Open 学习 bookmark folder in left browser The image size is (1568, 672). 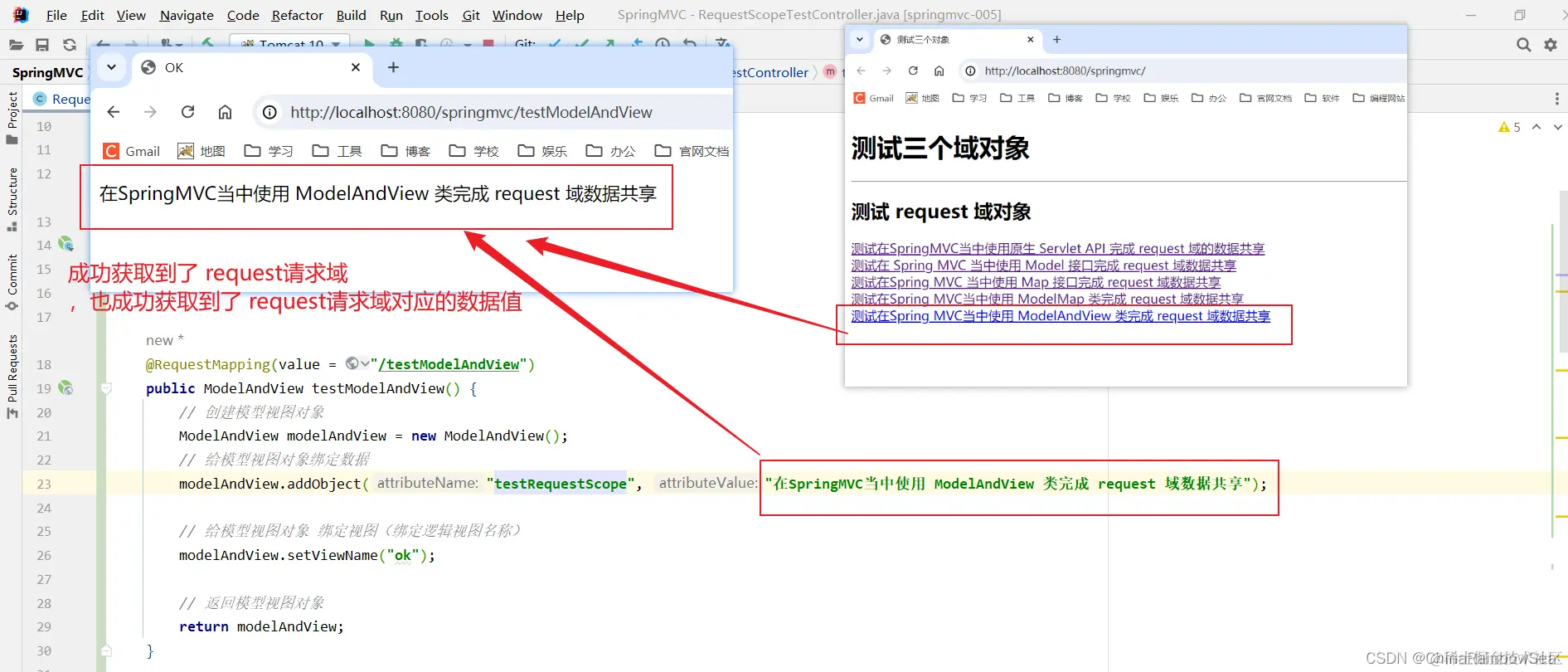point(269,151)
